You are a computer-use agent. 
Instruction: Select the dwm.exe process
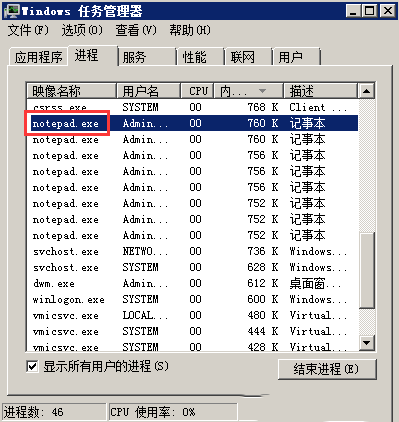point(192,283)
